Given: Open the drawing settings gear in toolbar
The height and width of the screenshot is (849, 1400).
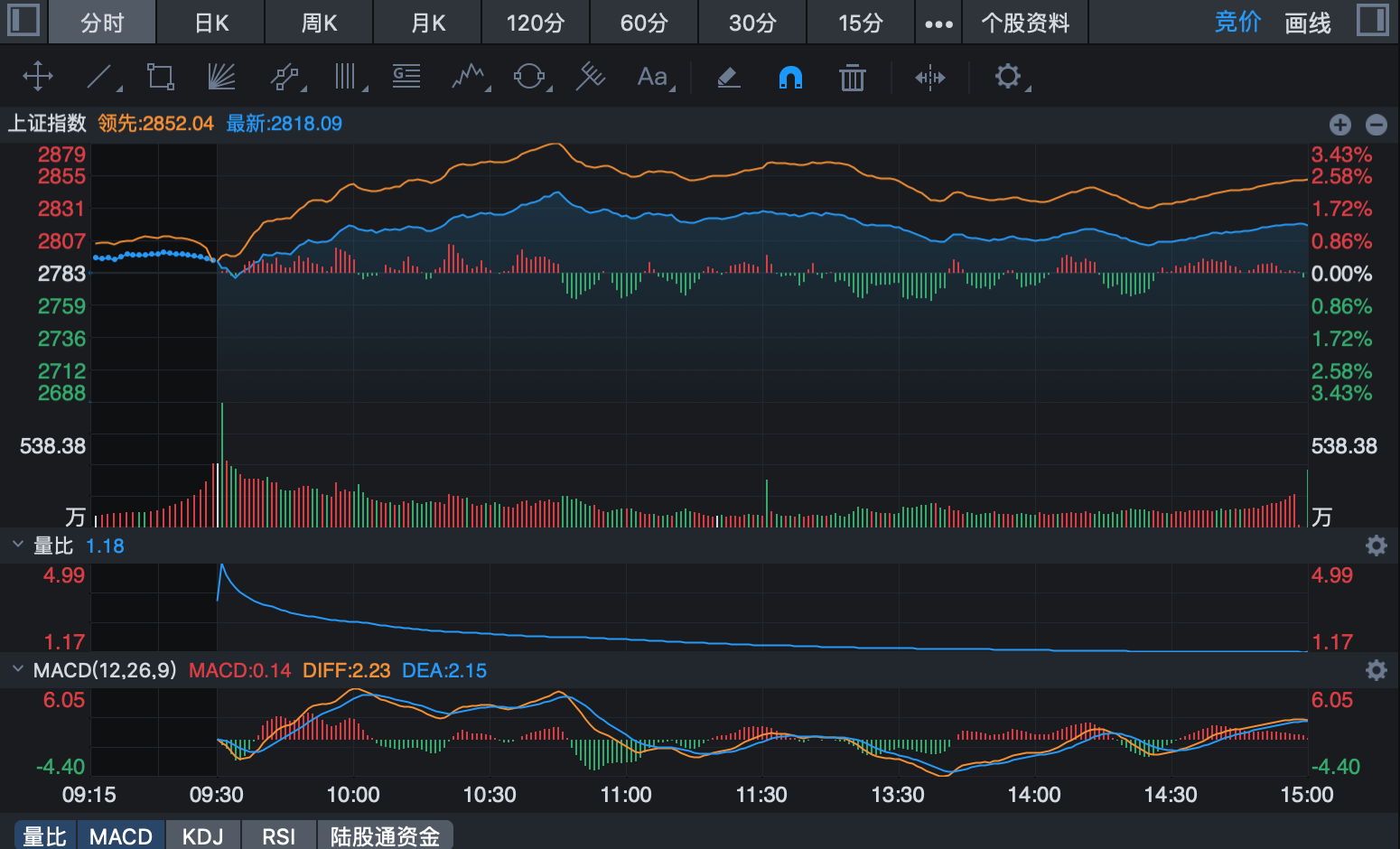Looking at the screenshot, I should [x=1008, y=76].
